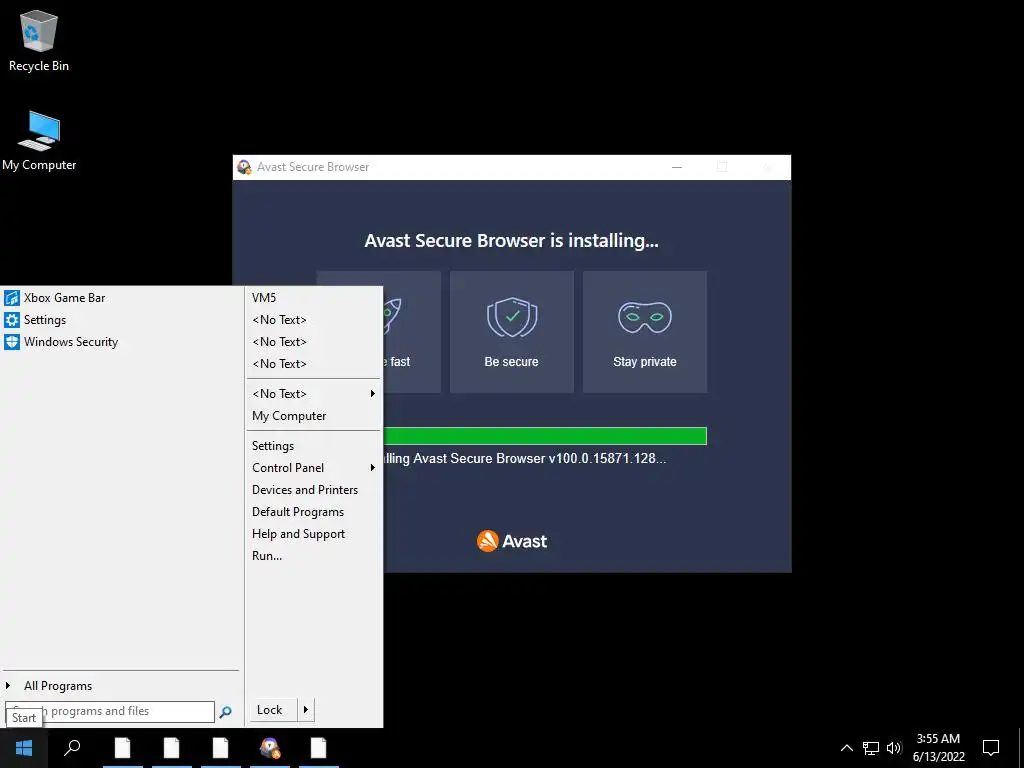
Task: Select VM5 user entry in start menu
Action: [264, 298]
